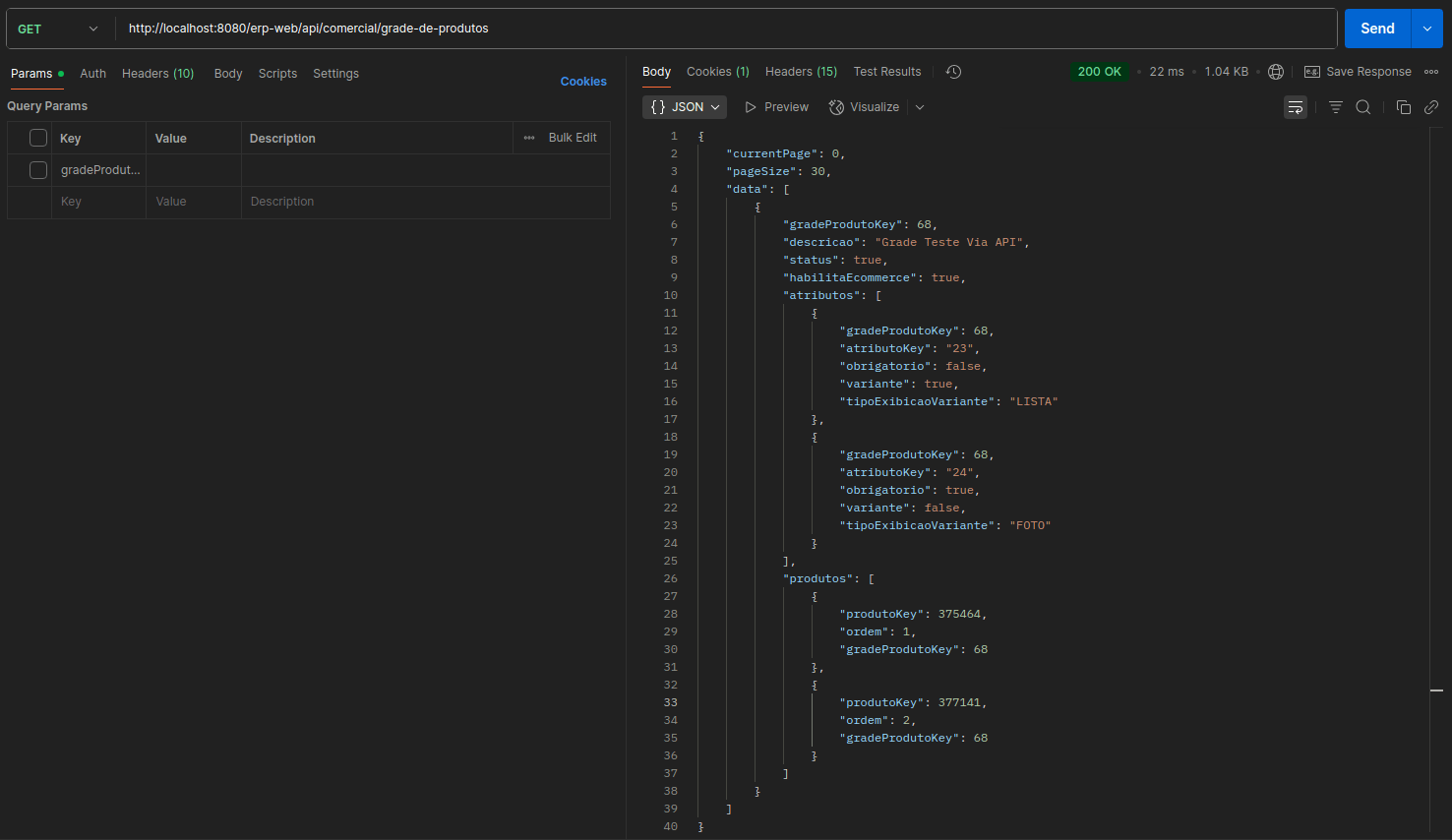
Task: Open the Settings tab
Action: [335, 74]
